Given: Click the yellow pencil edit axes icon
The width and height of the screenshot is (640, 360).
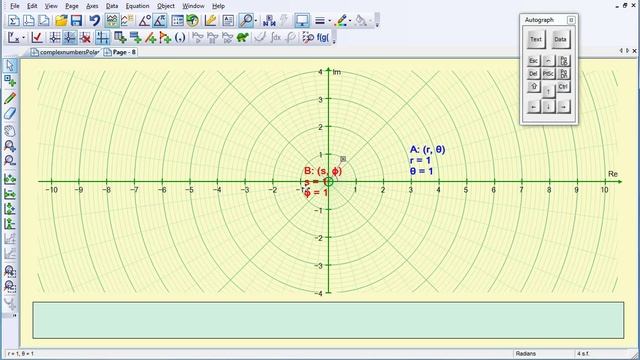Looking at the screenshot, I should [x=211, y=20].
